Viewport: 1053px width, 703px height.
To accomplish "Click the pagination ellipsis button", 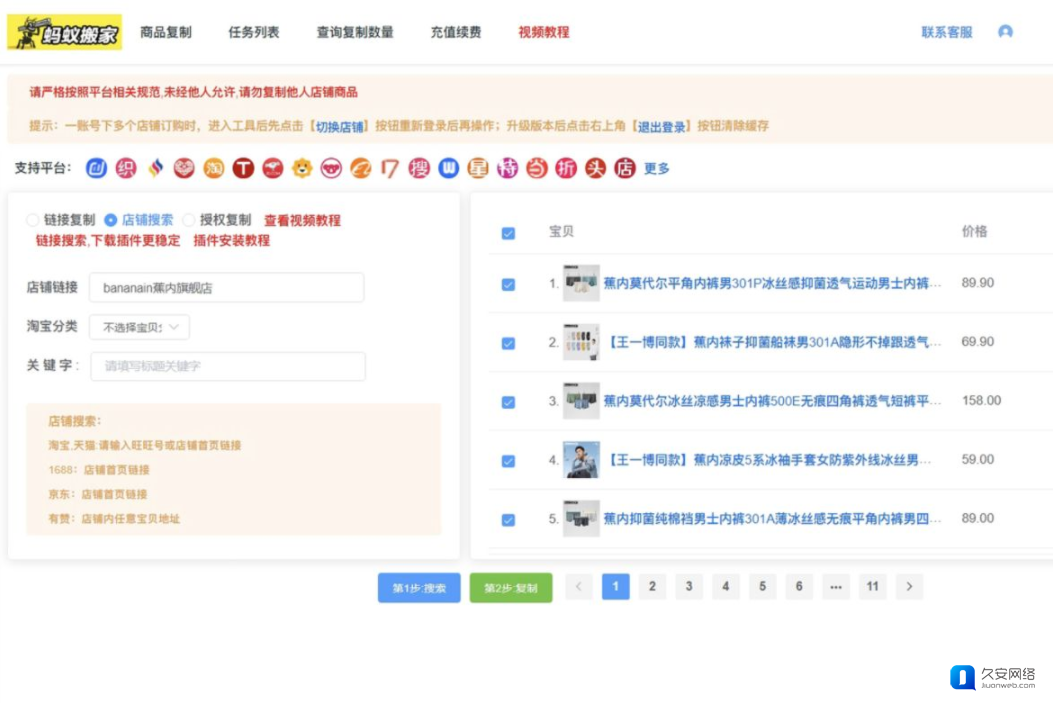I will point(835,587).
